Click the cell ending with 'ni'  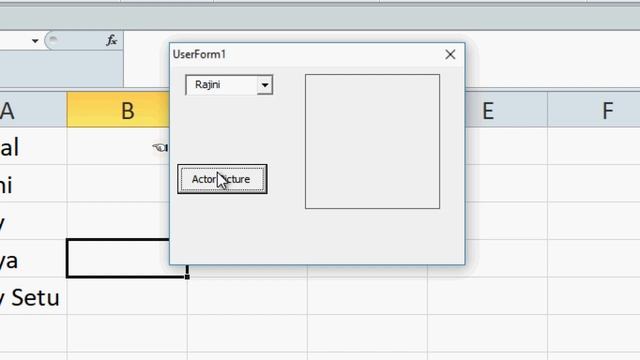[33, 184]
